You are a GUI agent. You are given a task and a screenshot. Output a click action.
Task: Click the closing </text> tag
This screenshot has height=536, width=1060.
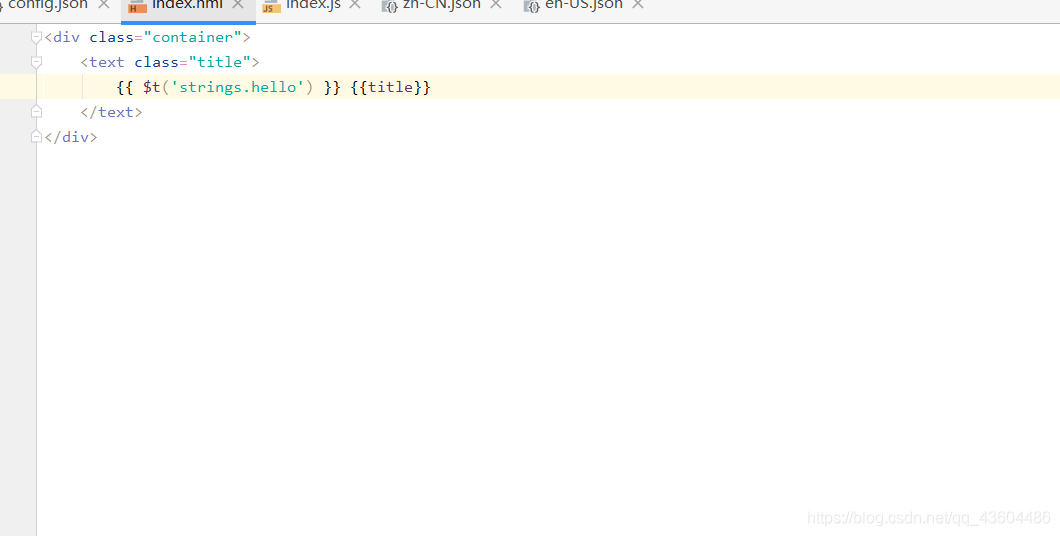pos(112,112)
